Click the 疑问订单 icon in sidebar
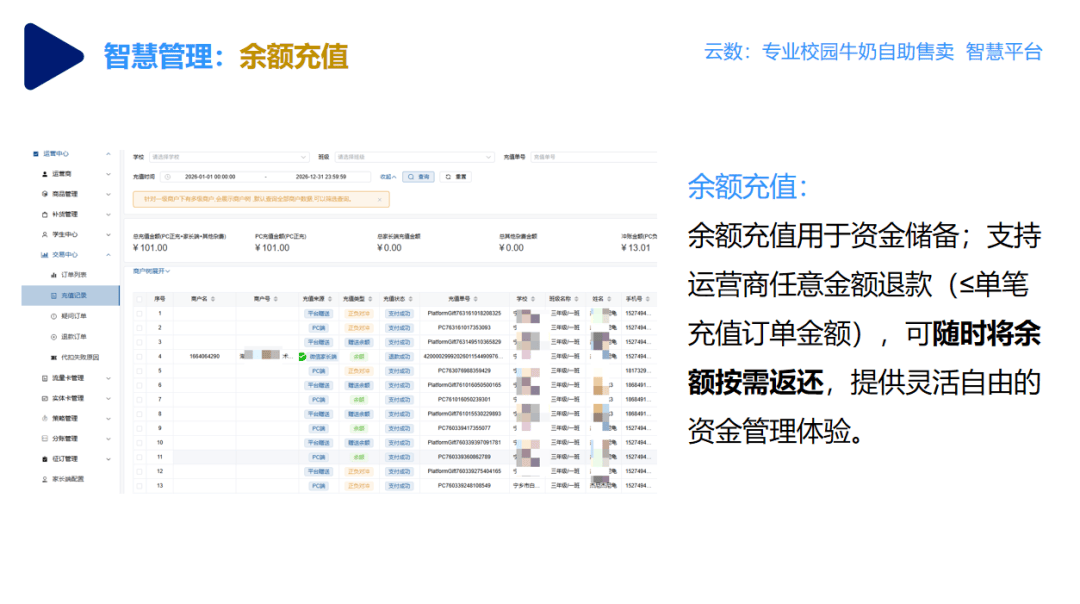Screen dimensions: 1080x604 click(53, 316)
